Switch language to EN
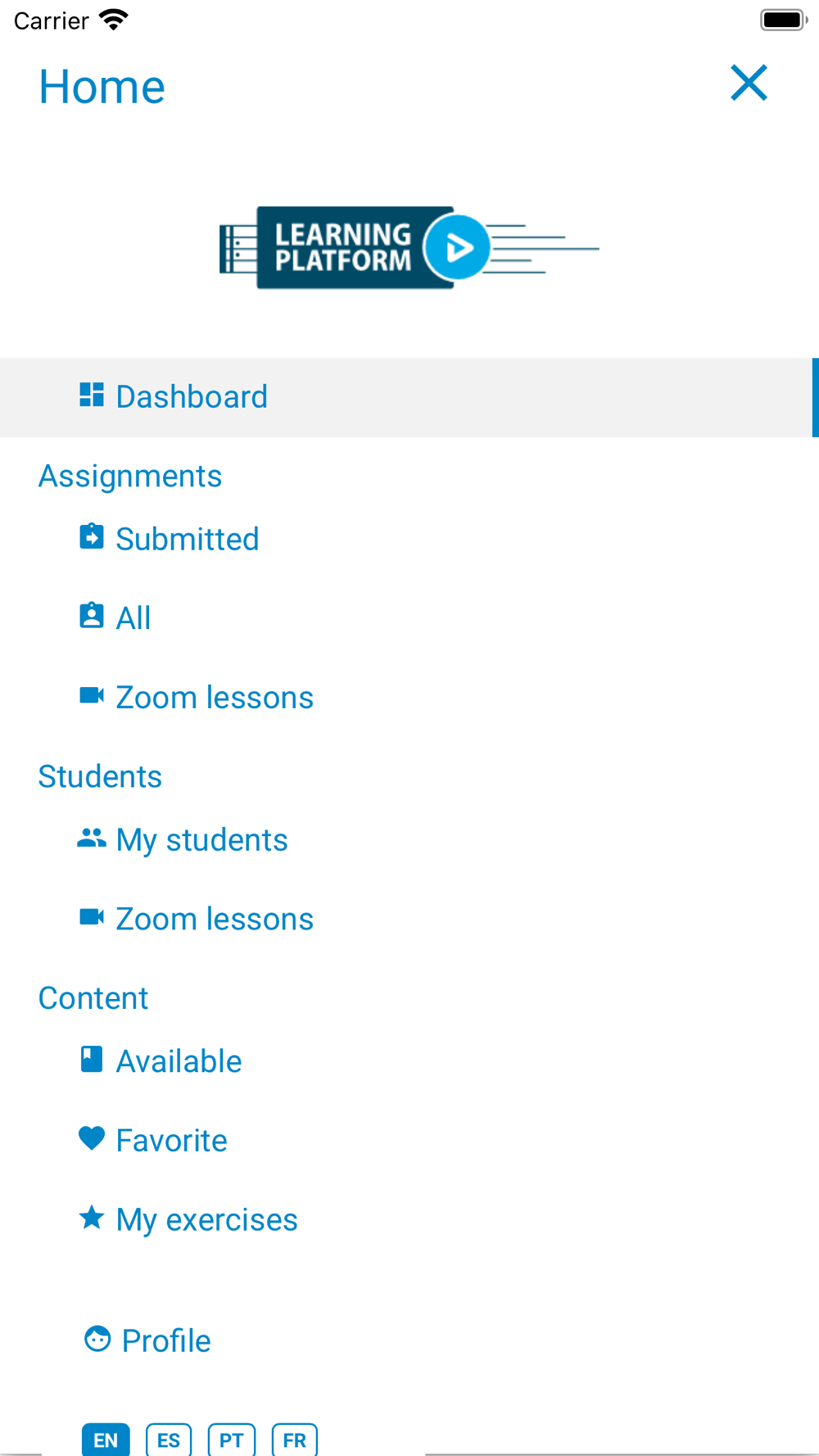 pyautogui.click(x=106, y=1440)
